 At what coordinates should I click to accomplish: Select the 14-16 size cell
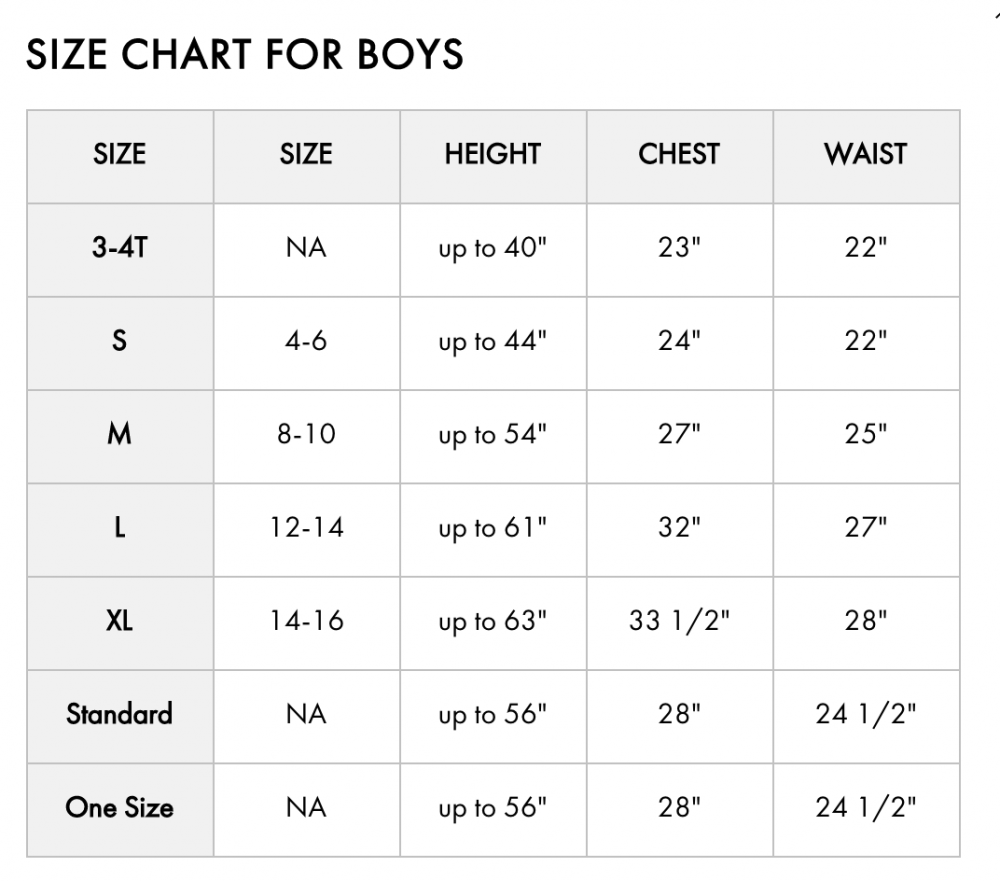click(x=306, y=621)
